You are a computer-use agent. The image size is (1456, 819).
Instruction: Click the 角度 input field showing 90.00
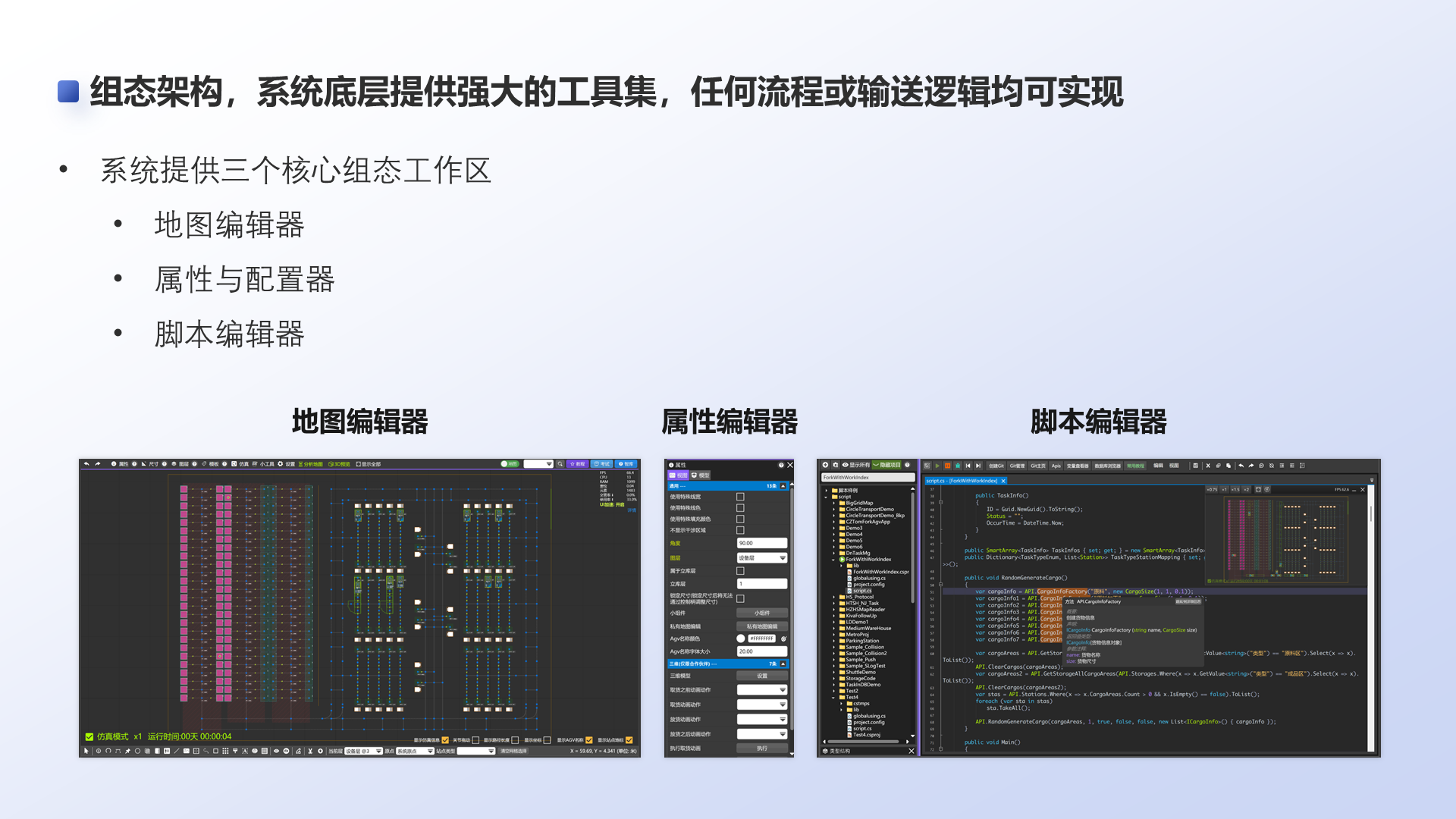(x=762, y=543)
